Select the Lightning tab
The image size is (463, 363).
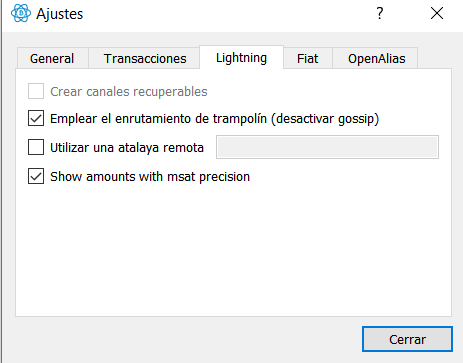pos(241,58)
